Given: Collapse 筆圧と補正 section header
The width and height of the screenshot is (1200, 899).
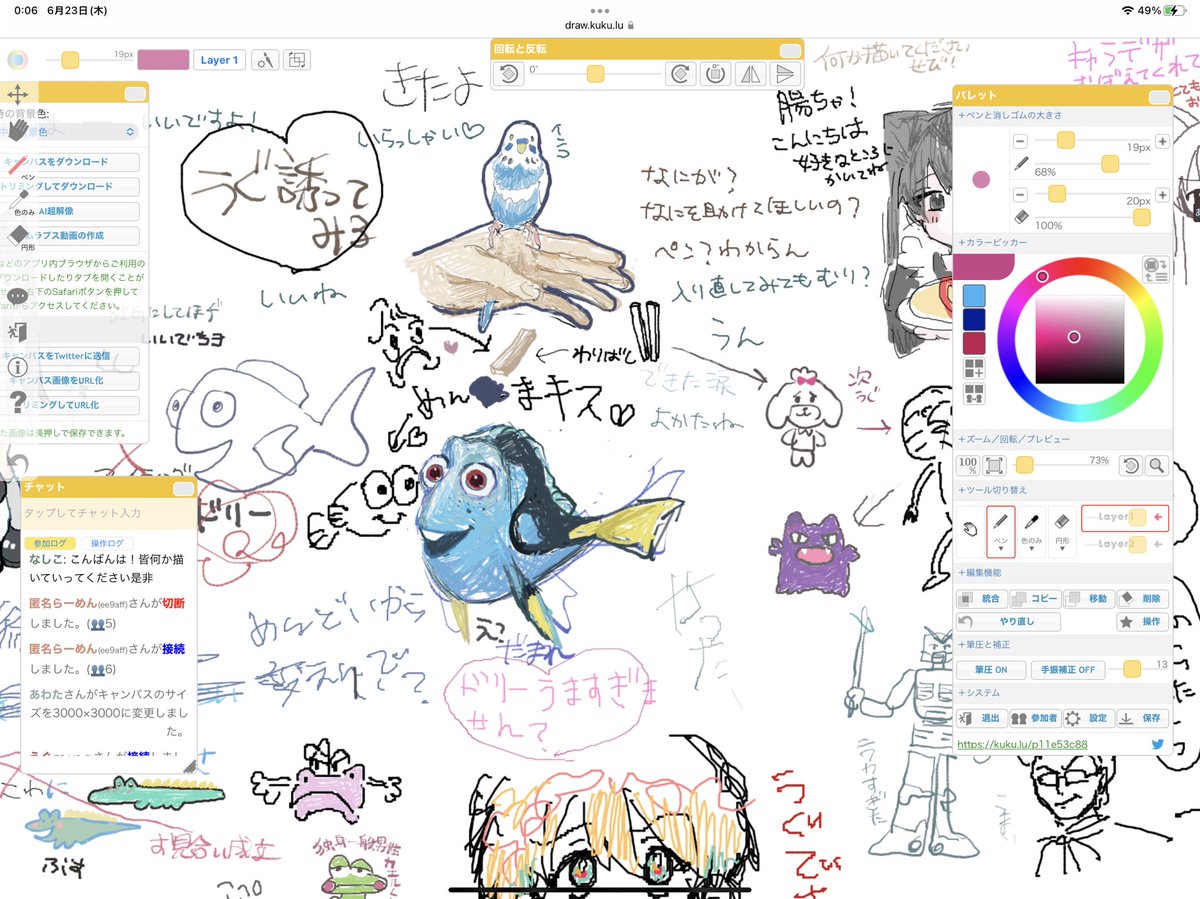Looking at the screenshot, I should tap(1062, 645).
